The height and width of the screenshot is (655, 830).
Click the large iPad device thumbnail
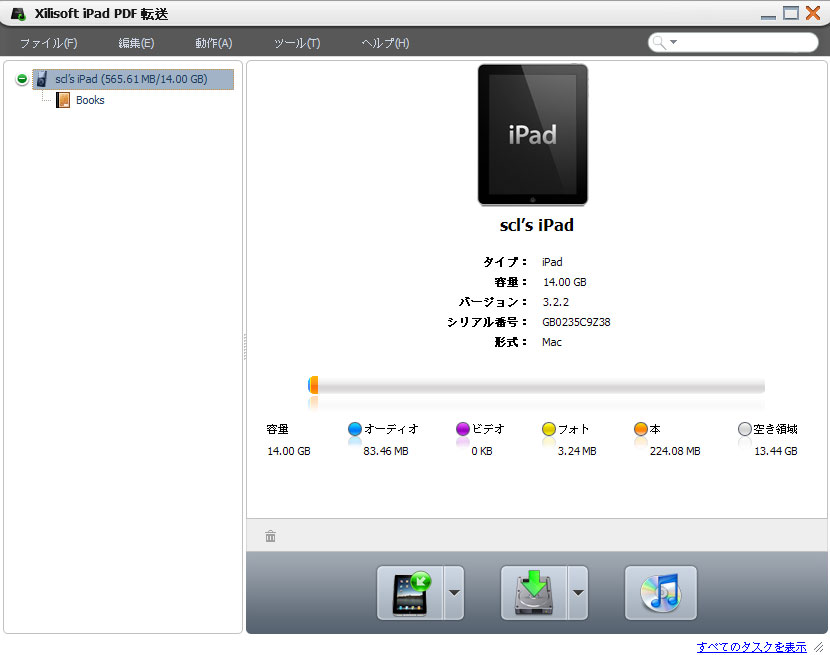(x=532, y=135)
